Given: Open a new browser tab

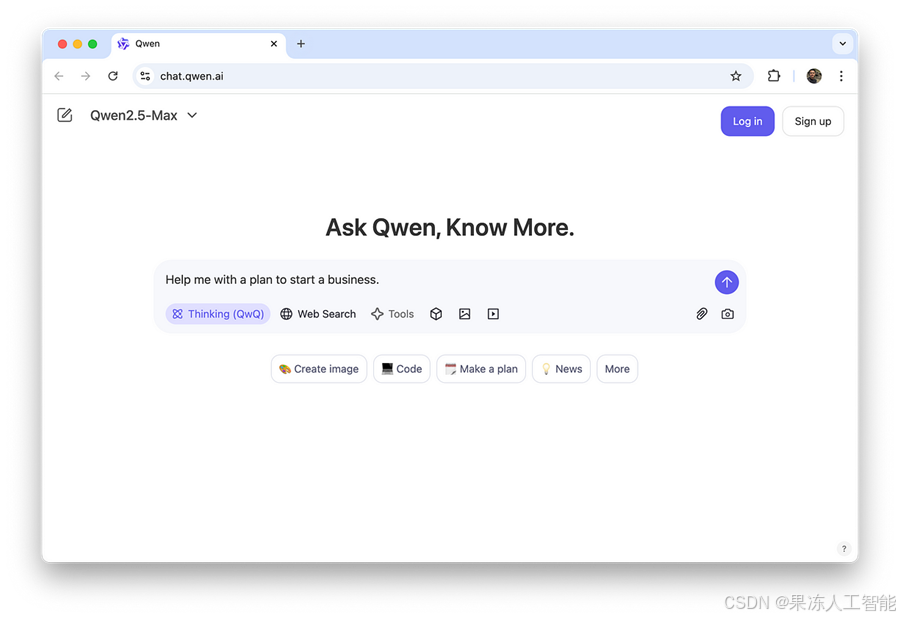Looking at the screenshot, I should point(301,44).
